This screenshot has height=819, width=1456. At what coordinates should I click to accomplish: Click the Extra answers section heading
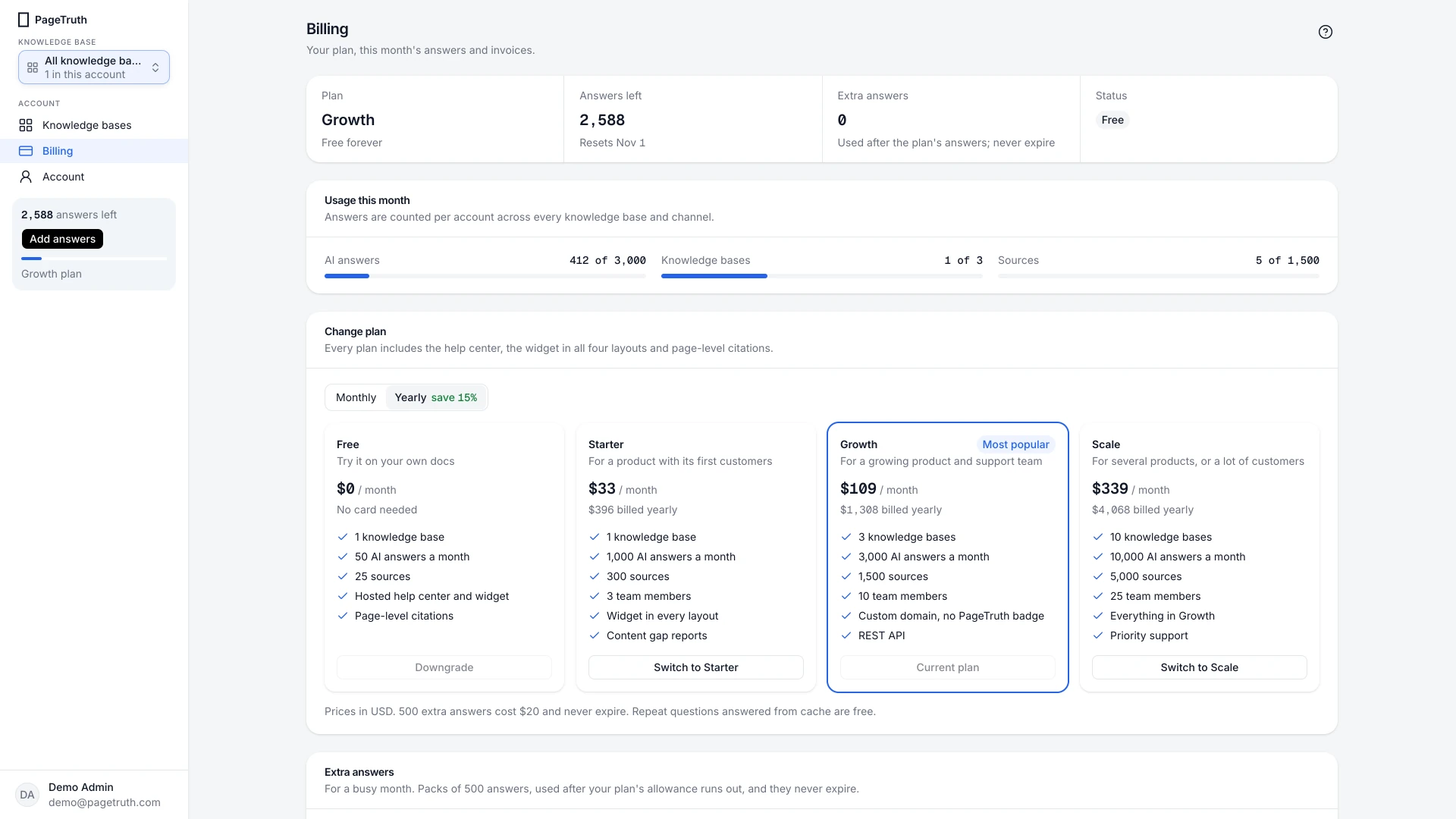point(359,772)
